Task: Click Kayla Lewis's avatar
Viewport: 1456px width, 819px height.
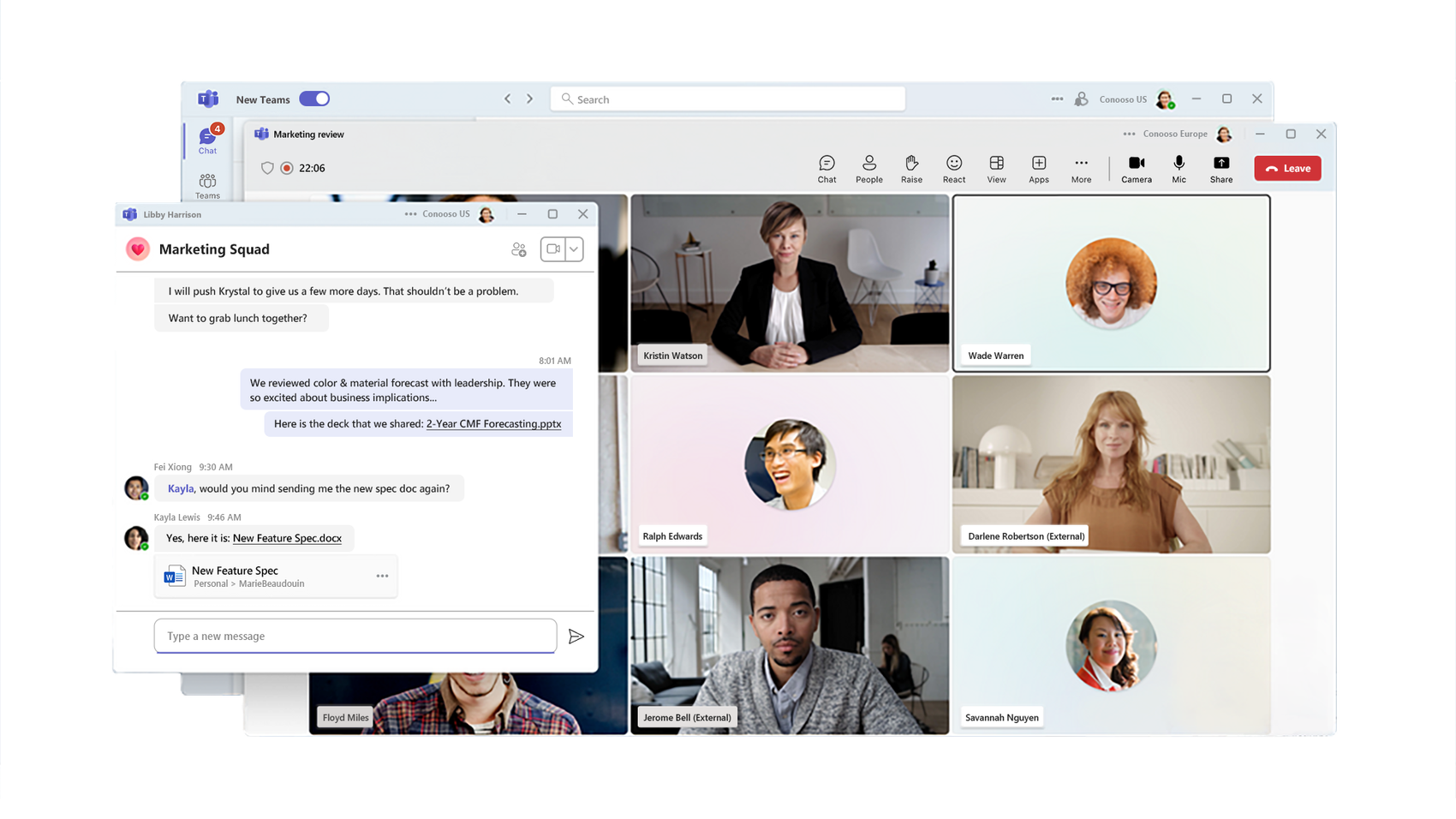Action: click(136, 537)
